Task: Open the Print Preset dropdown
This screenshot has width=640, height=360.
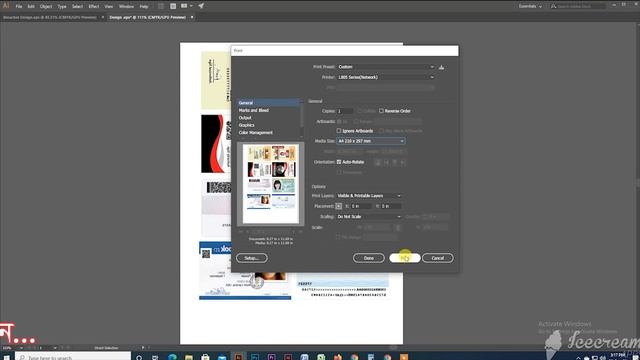Action: click(386, 67)
